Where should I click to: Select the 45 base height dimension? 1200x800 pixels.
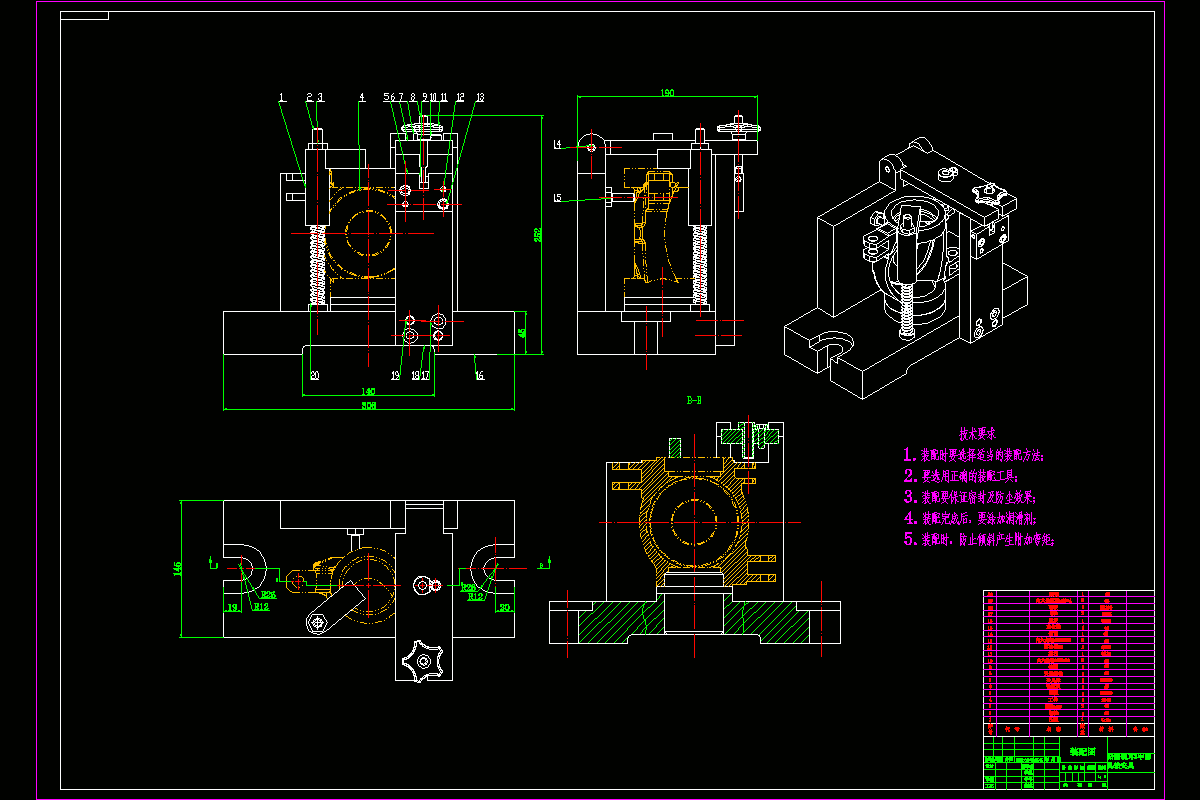pos(522,333)
